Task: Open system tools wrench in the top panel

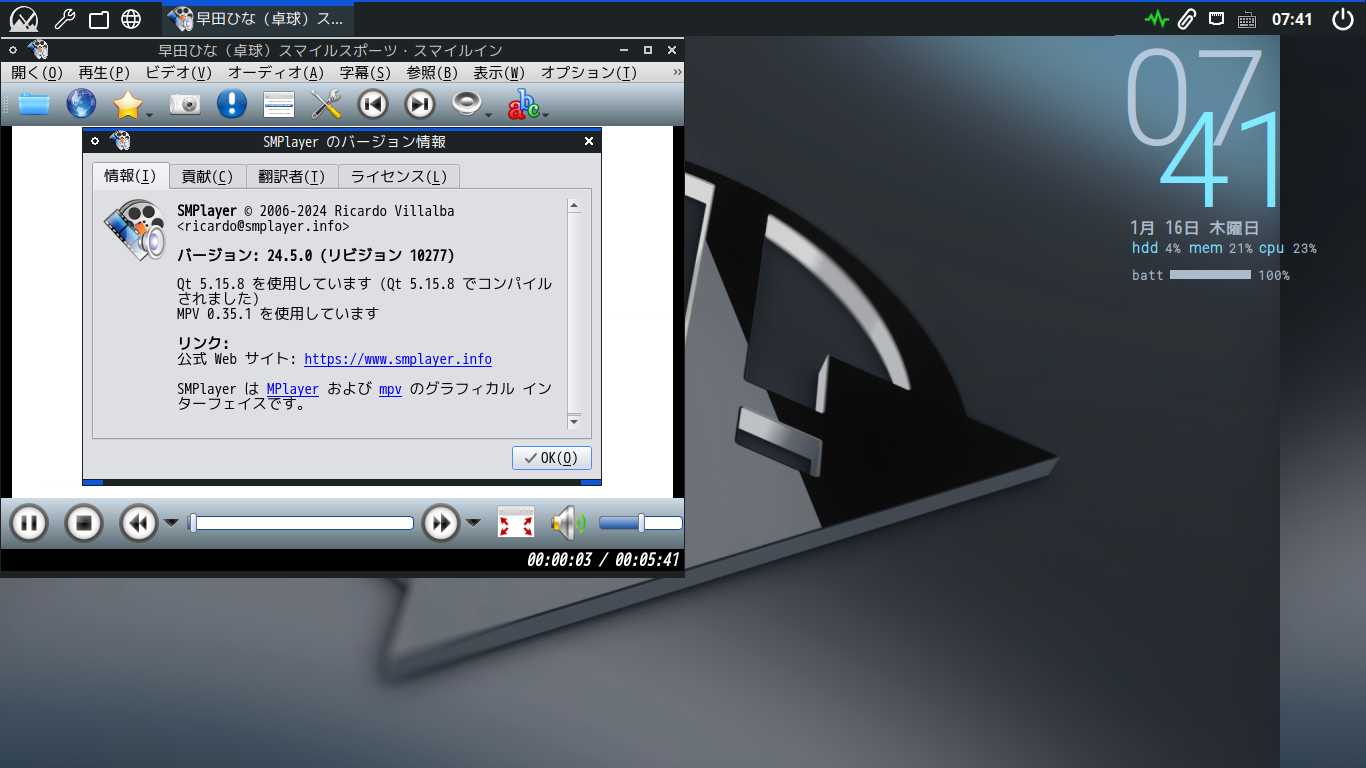Action: (x=63, y=18)
